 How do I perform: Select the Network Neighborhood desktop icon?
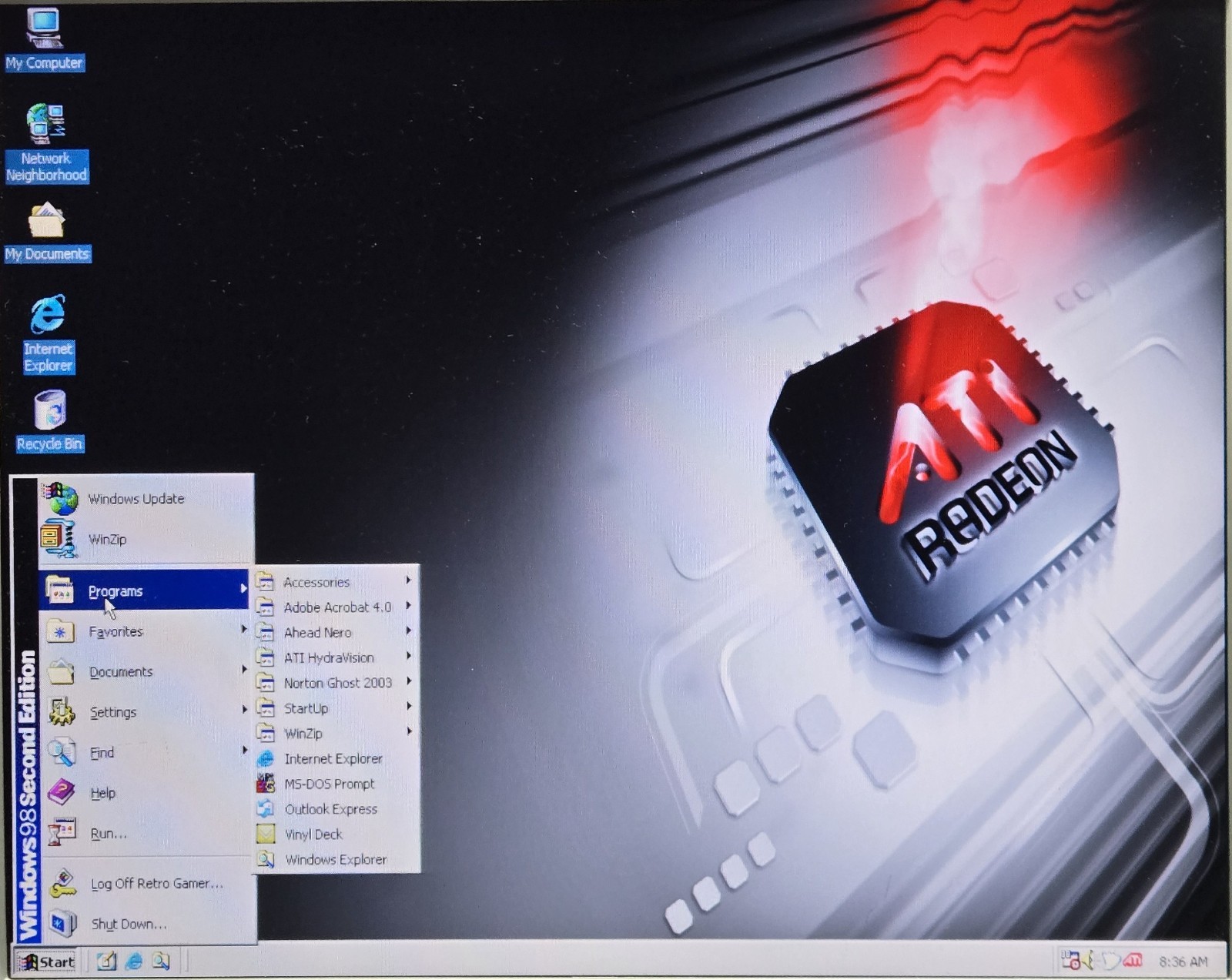tap(46, 144)
